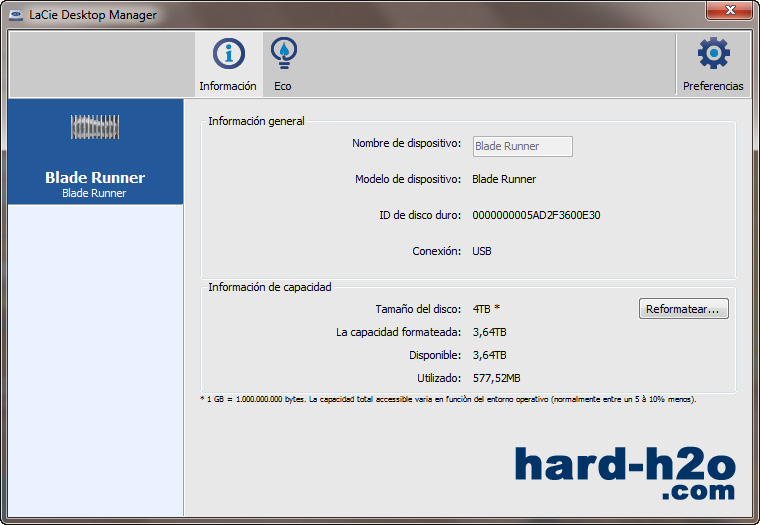Select Blade Runner drive icon in sidebar
The width and height of the screenshot is (760, 525).
point(95,127)
